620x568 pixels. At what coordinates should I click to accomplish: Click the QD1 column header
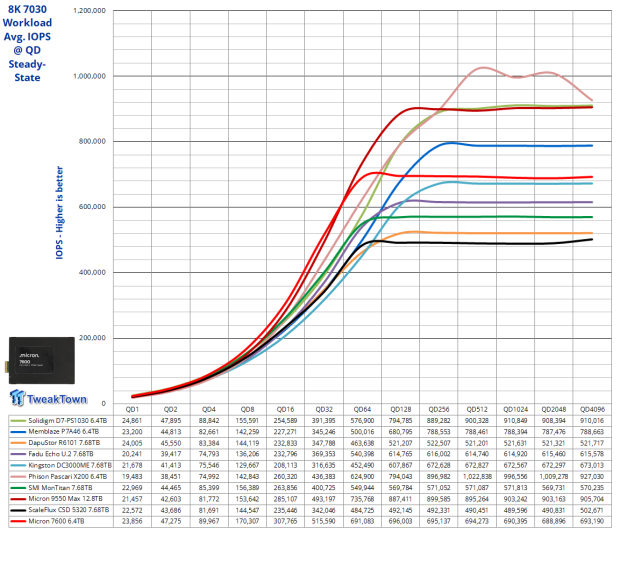[x=132, y=409]
